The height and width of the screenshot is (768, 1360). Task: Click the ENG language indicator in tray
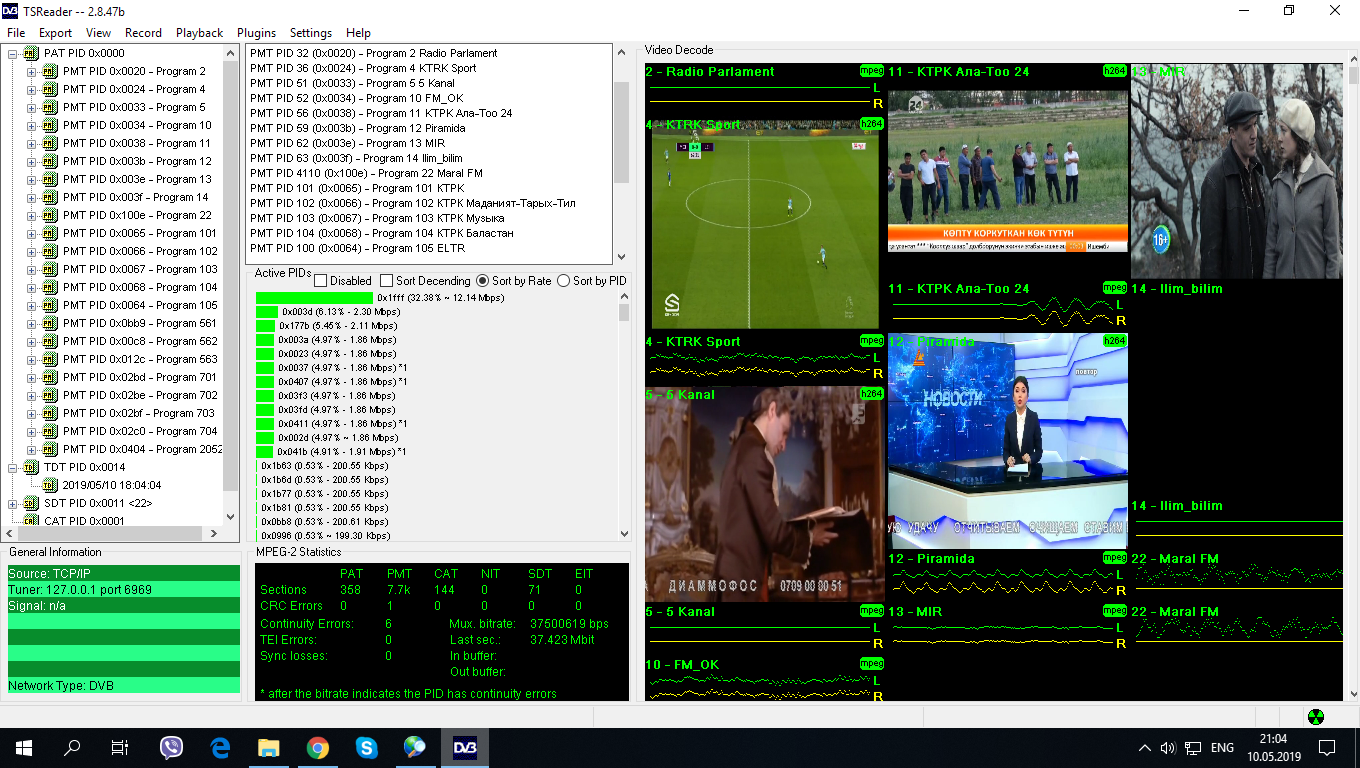click(1222, 747)
